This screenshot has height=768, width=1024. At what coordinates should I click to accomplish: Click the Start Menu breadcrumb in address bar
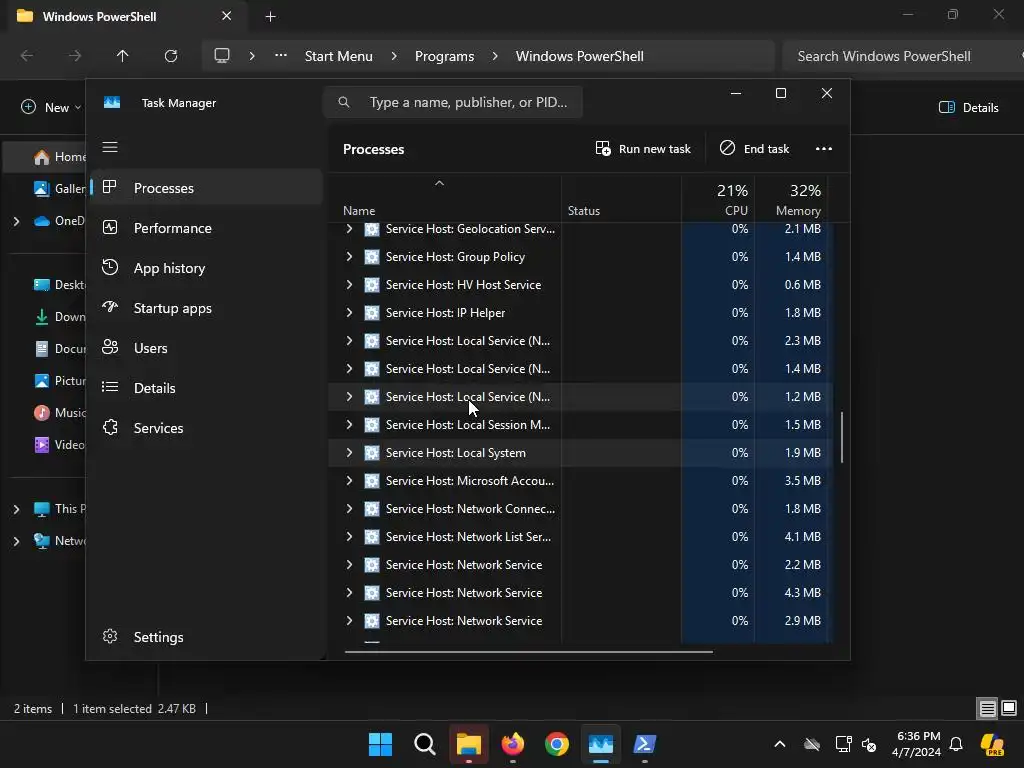click(338, 56)
